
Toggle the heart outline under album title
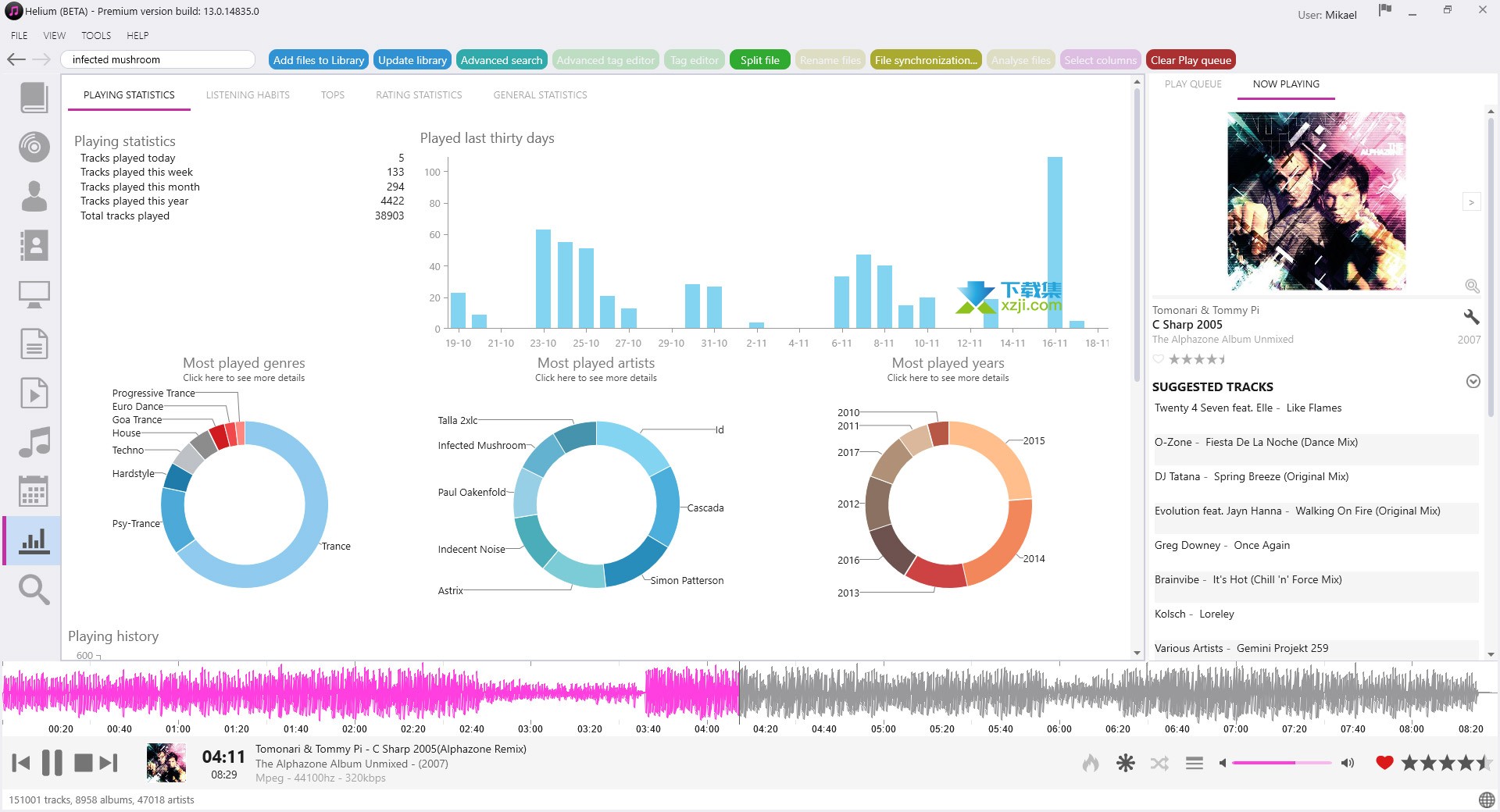coord(1158,359)
